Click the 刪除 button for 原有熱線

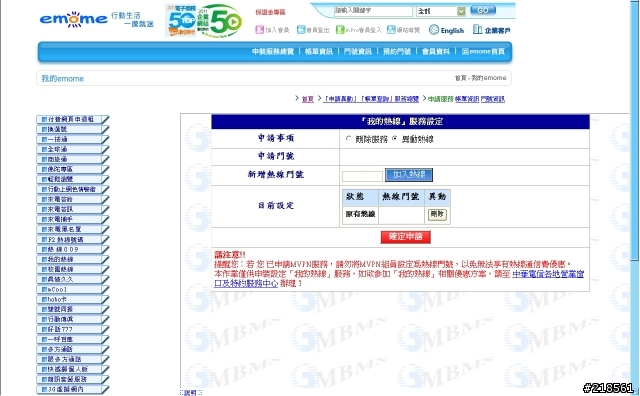[437, 214]
